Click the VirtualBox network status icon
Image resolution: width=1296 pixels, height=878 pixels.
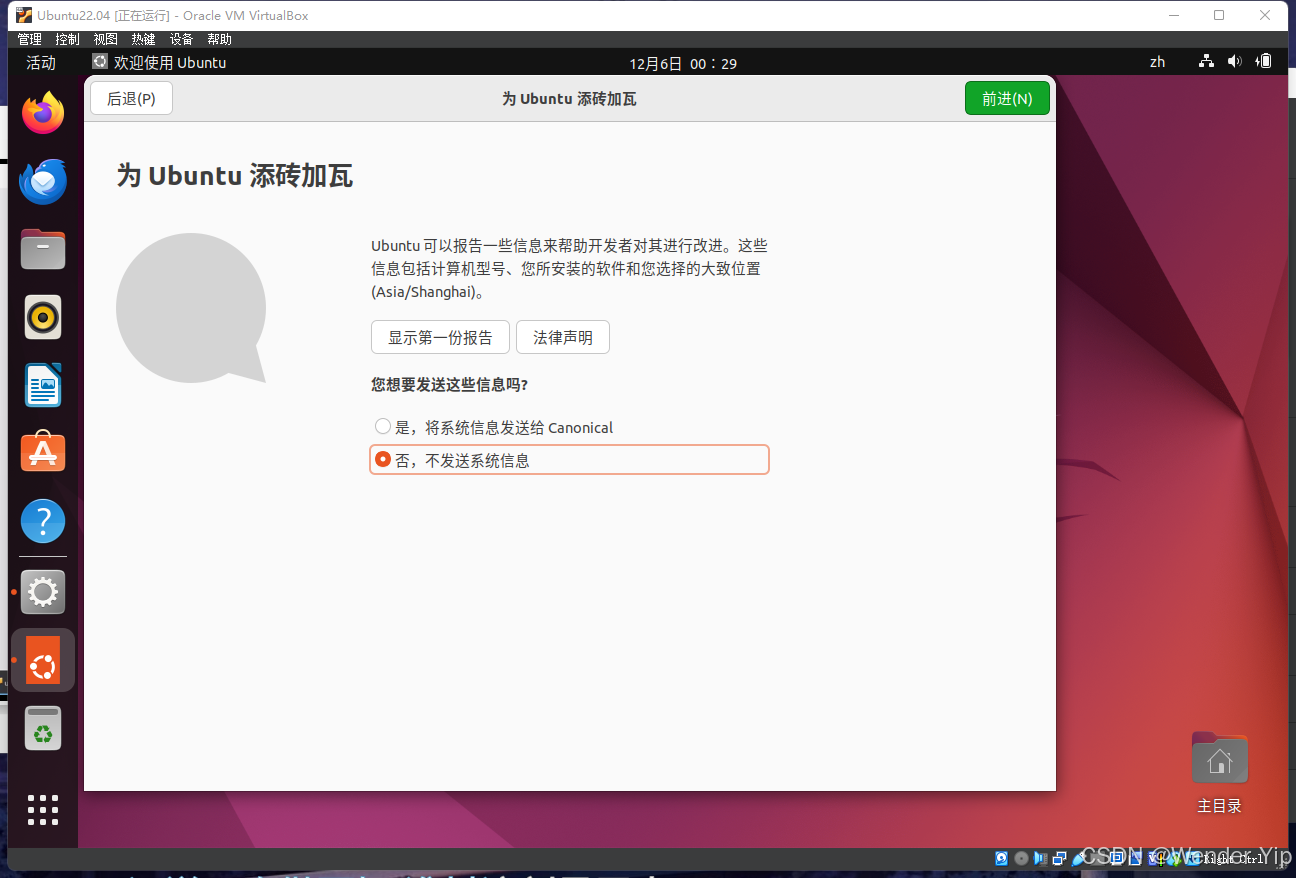[1059, 858]
